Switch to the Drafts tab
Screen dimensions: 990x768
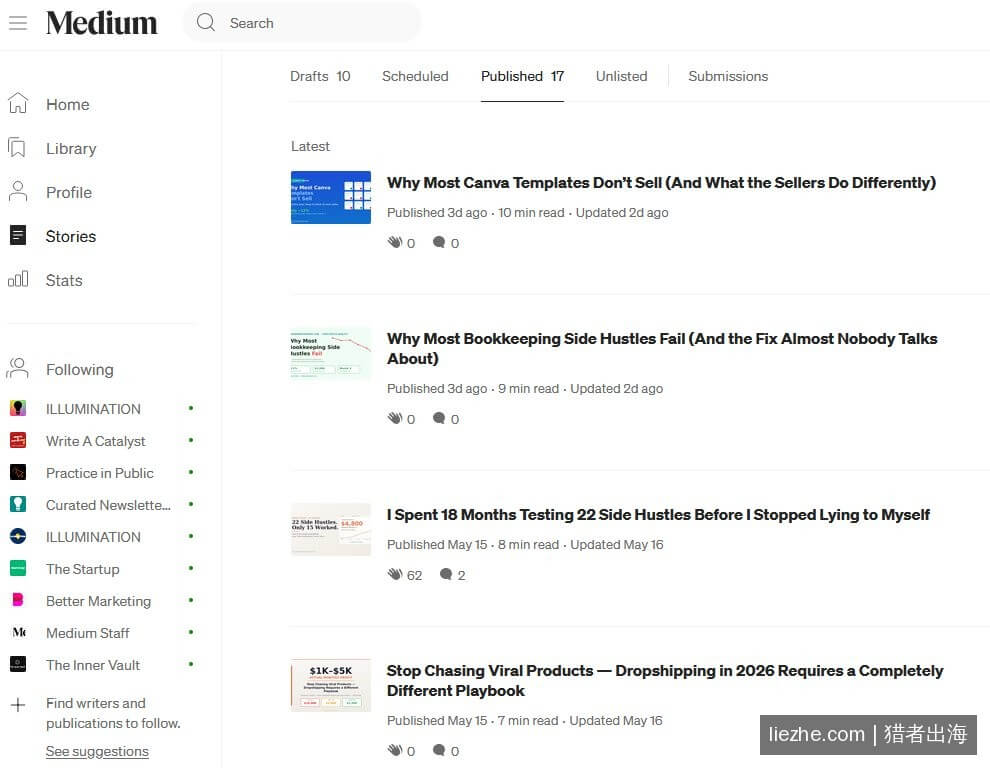pos(320,76)
